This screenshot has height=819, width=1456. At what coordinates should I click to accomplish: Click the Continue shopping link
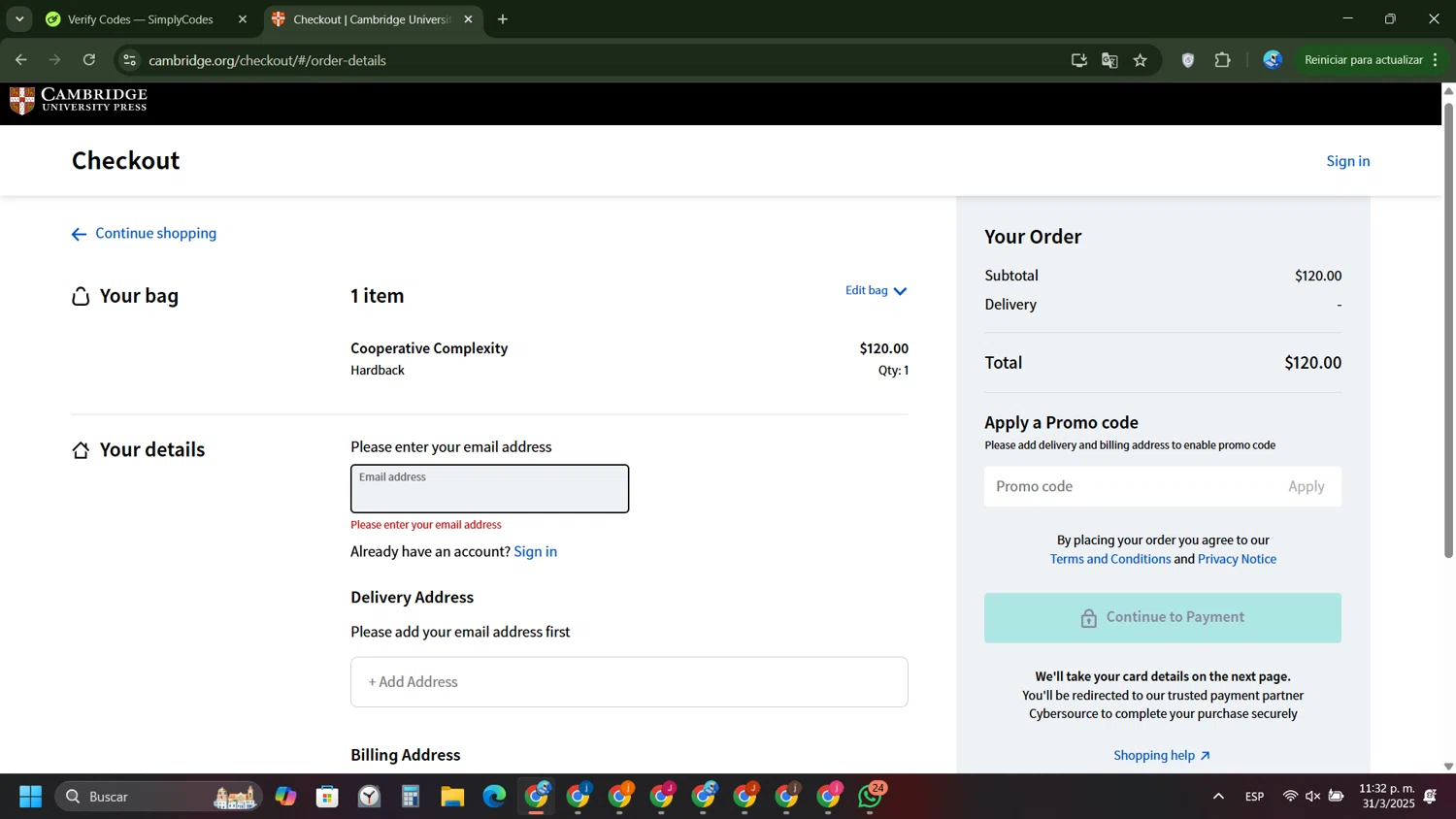[155, 234]
